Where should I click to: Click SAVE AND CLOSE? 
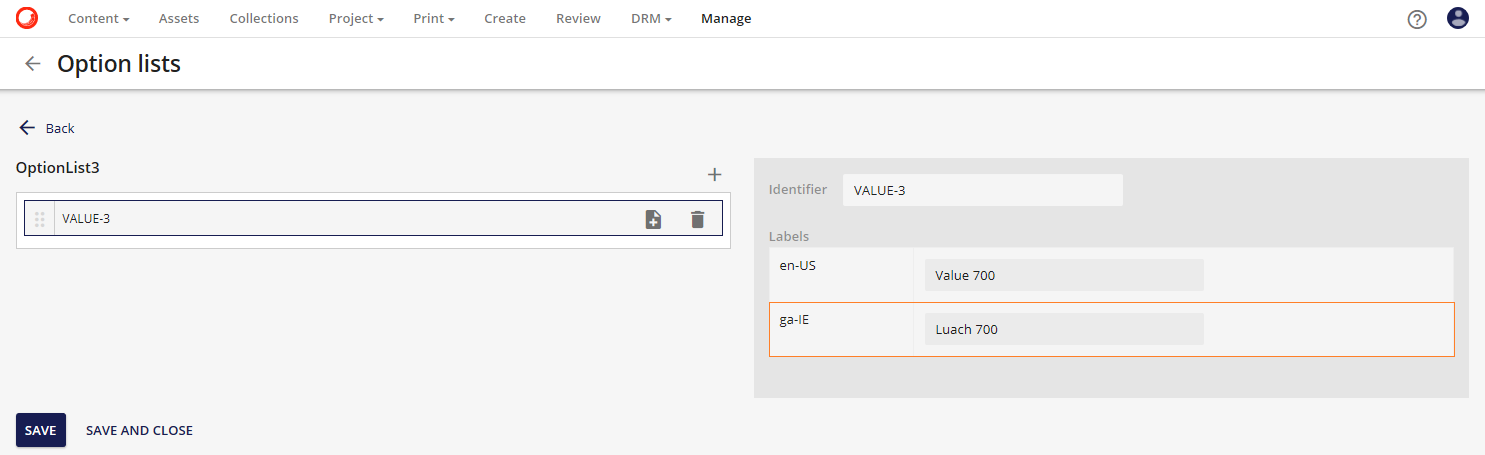pos(139,430)
